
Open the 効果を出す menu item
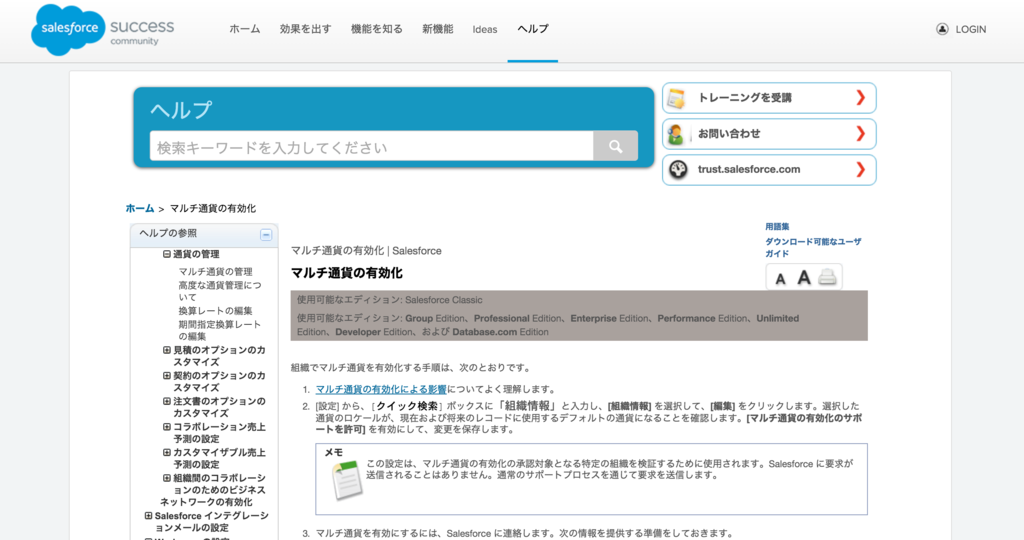click(305, 29)
